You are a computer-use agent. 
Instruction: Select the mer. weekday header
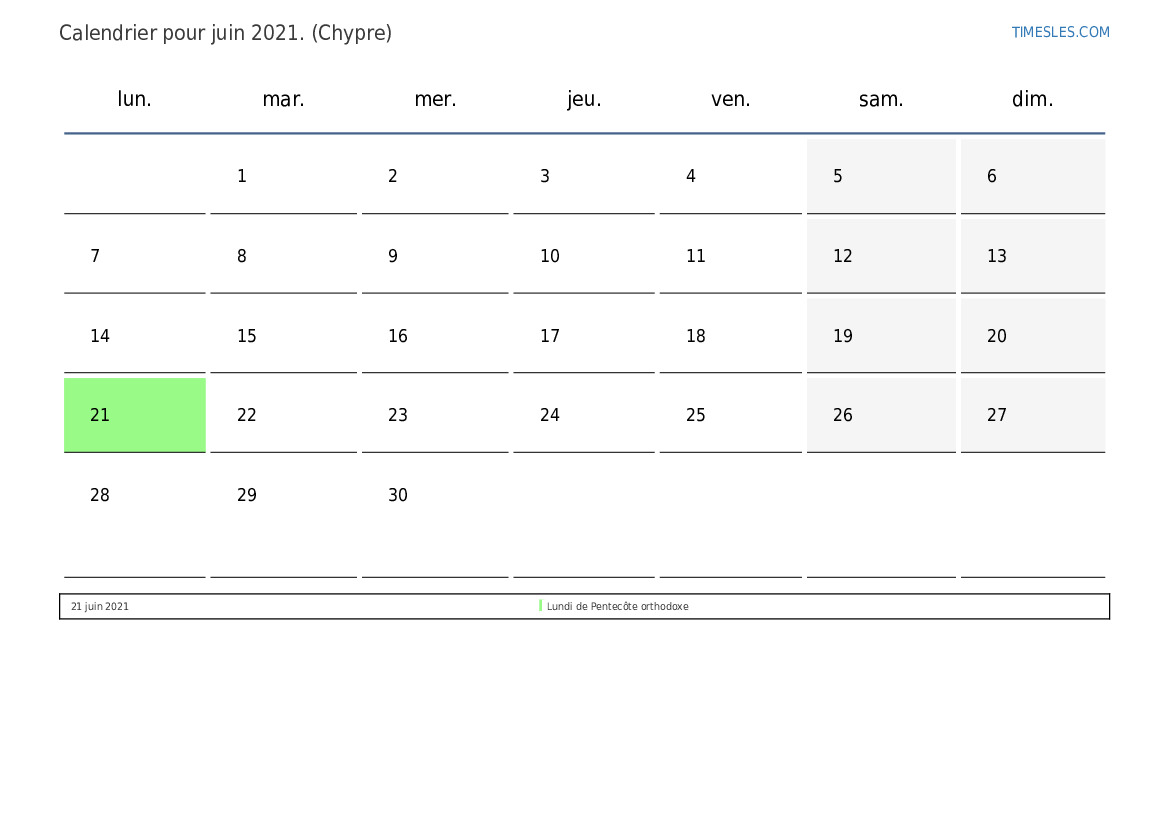pos(435,99)
